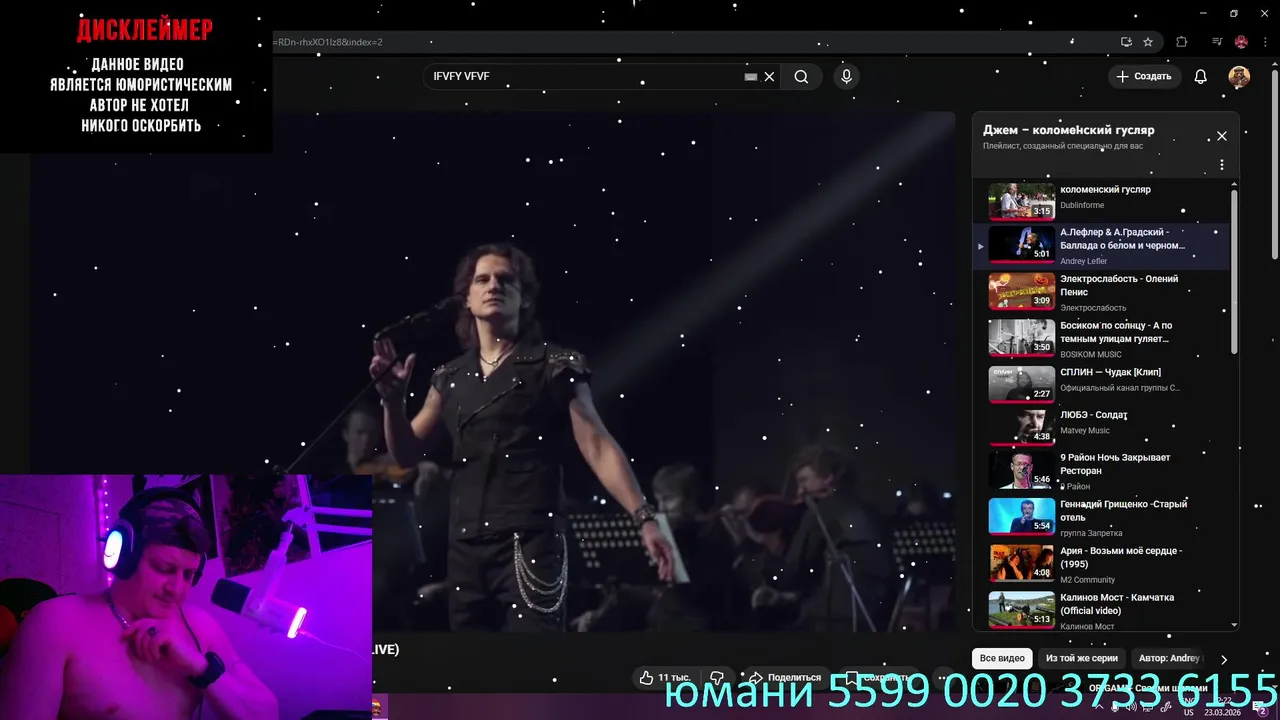Click the ЛЮБЭ thumbnail 4:38
This screenshot has height=720, width=1280.
[x=1021, y=426]
